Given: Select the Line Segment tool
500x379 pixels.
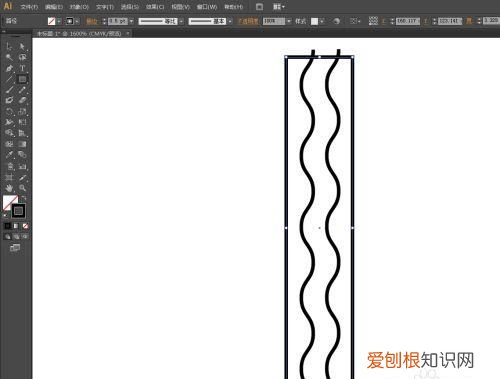Looking at the screenshot, I should 9,79.
